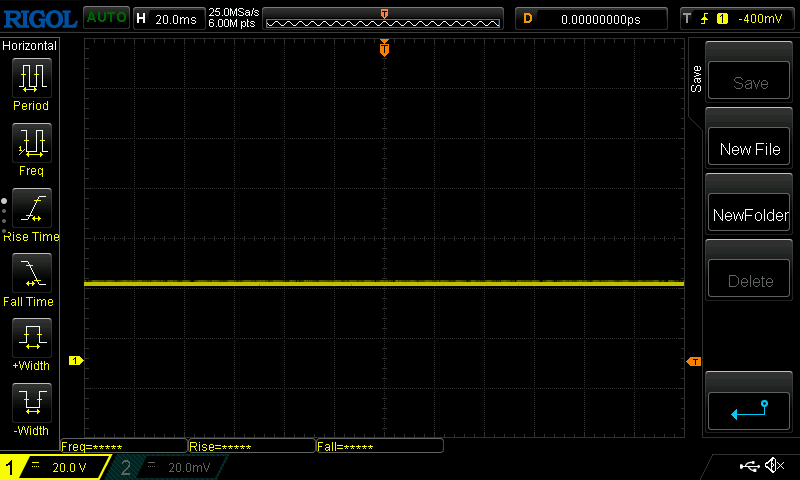The image size is (800, 480).
Task: Click the RIGOL logo
Action: click(x=40, y=19)
